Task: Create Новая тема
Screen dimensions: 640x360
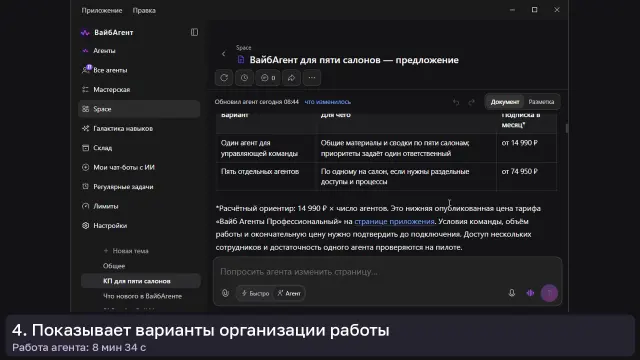Action: click(x=126, y=251)
